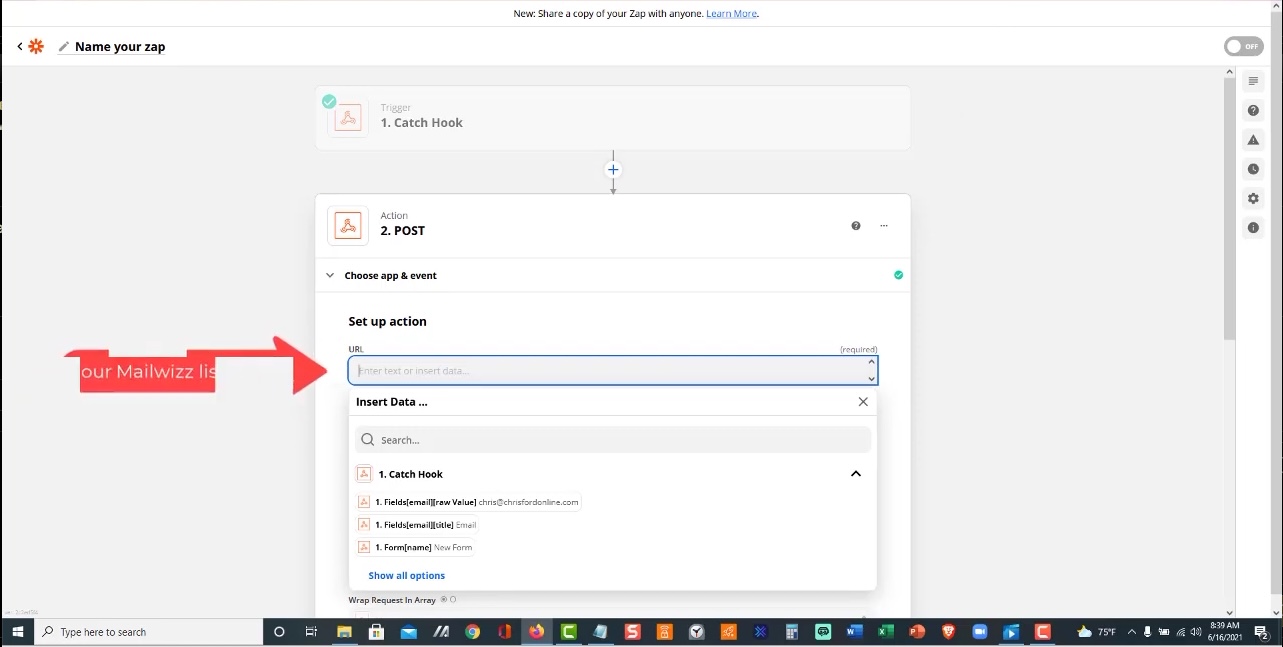The width and height of the screenshot is (1283, 647).
Task: Click 'Show all options' link
Action: tap(406, 576)
